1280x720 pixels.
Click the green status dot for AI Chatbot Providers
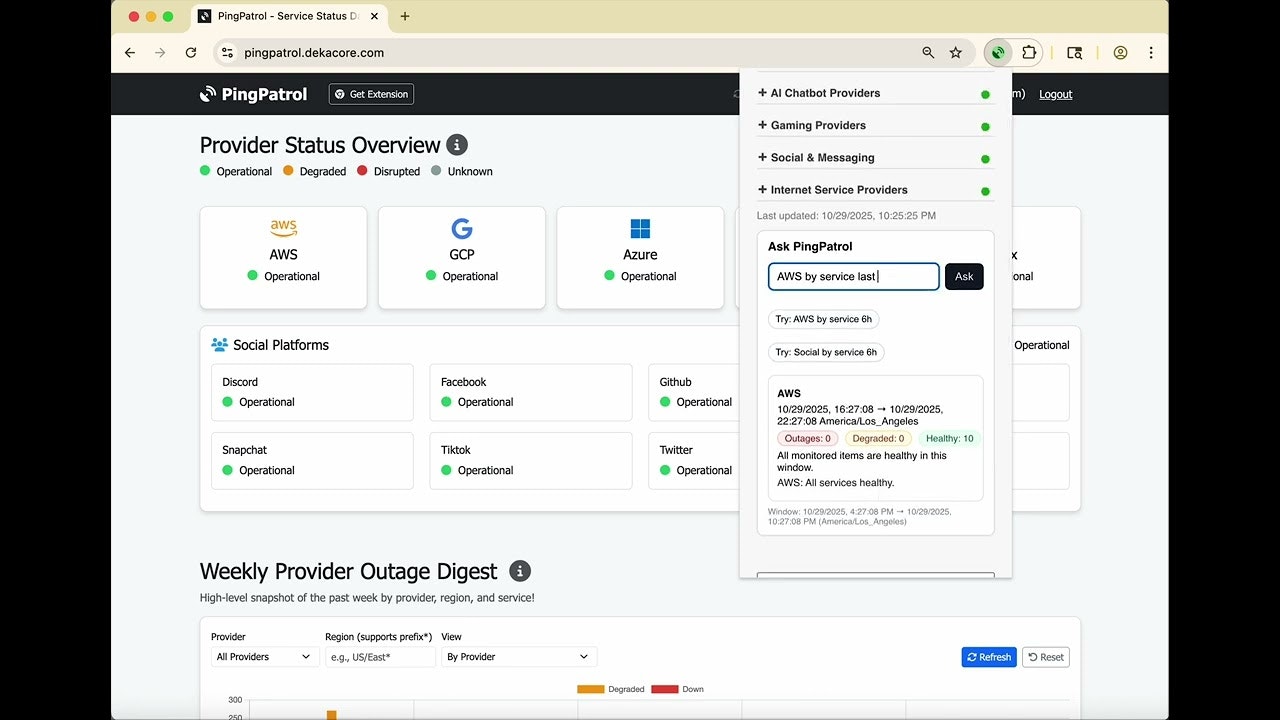point(985,95)
